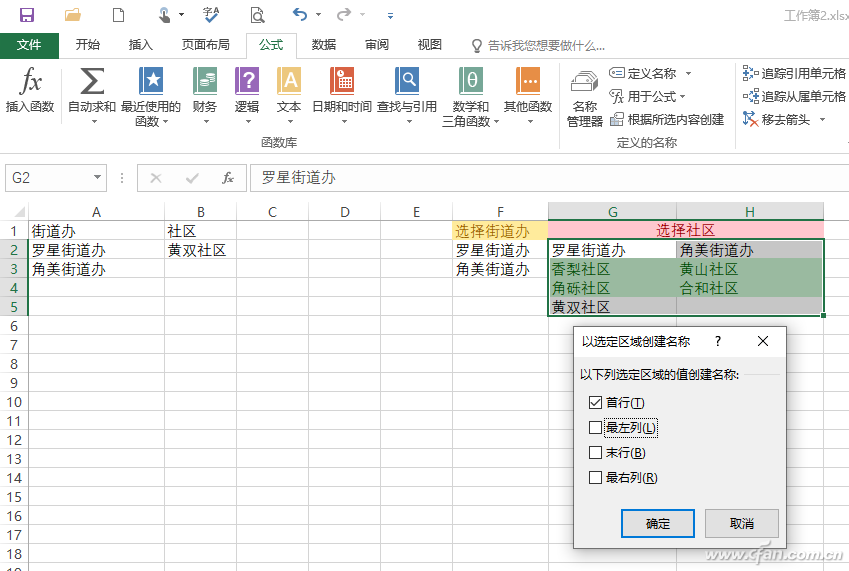The width and height of the screenshot is (849, 571).
Task: Check the 末行(B) checkbox
Action: click(595, 452)
